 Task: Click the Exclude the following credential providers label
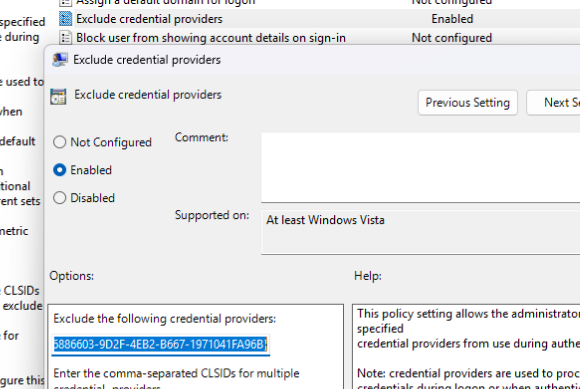coord(165,319)
